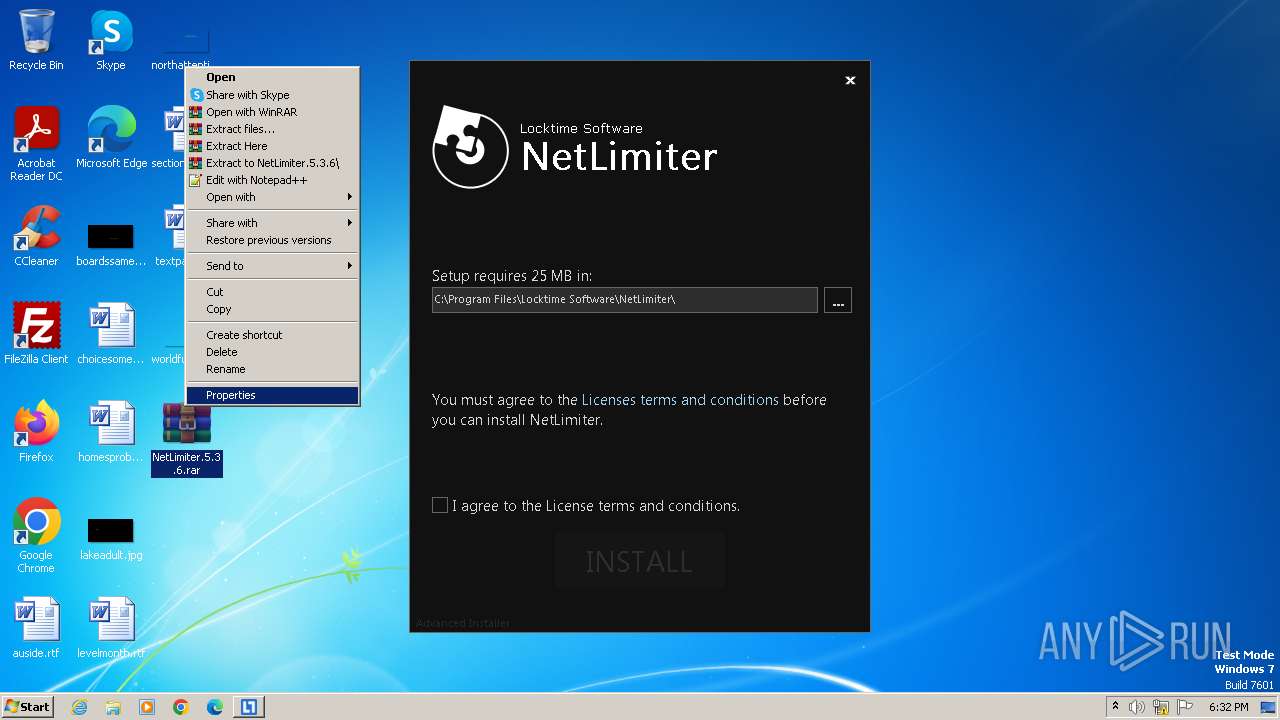Close the NetLimiter installer window
This screenshot has height=720, width=1280.
(850, 80)
